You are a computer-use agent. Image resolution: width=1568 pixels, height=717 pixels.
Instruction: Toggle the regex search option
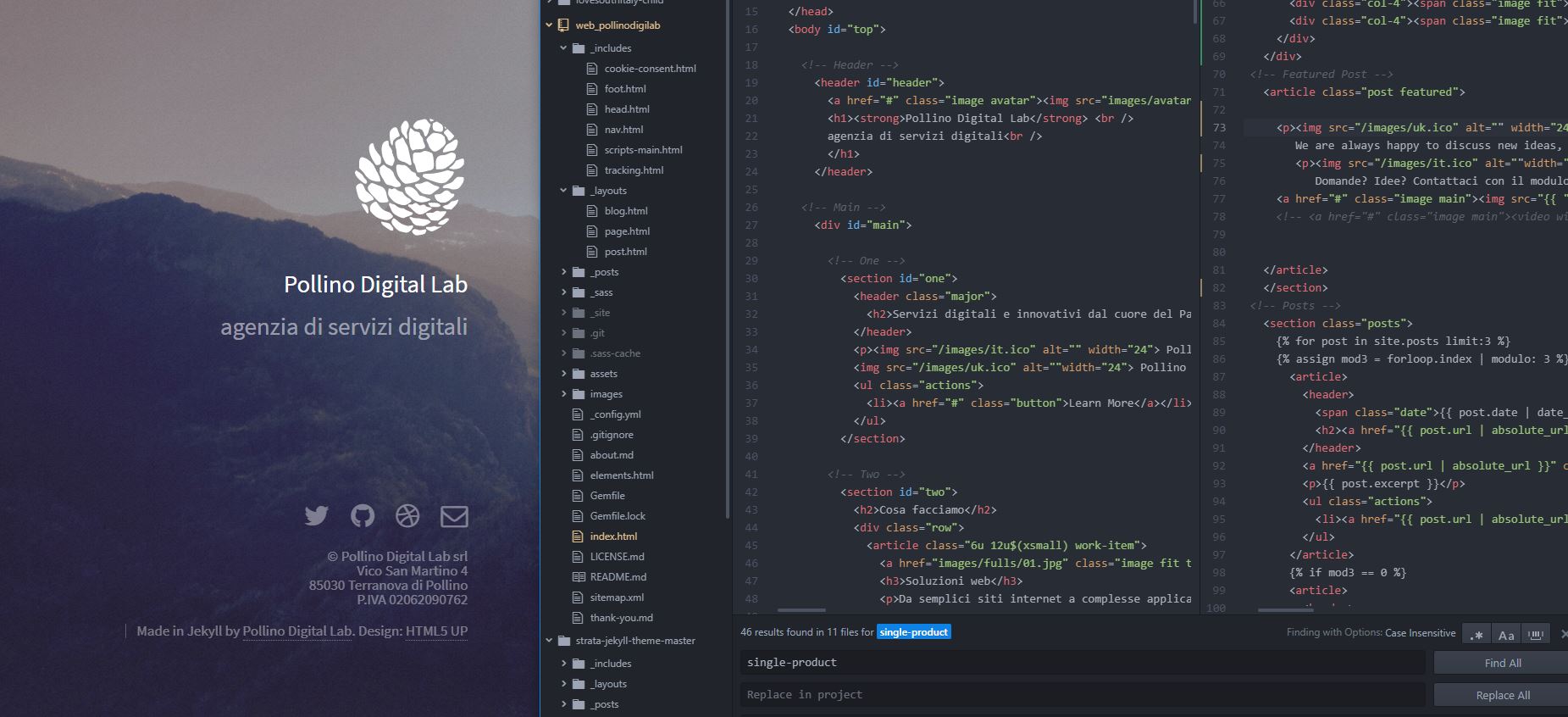(1477, 635)
